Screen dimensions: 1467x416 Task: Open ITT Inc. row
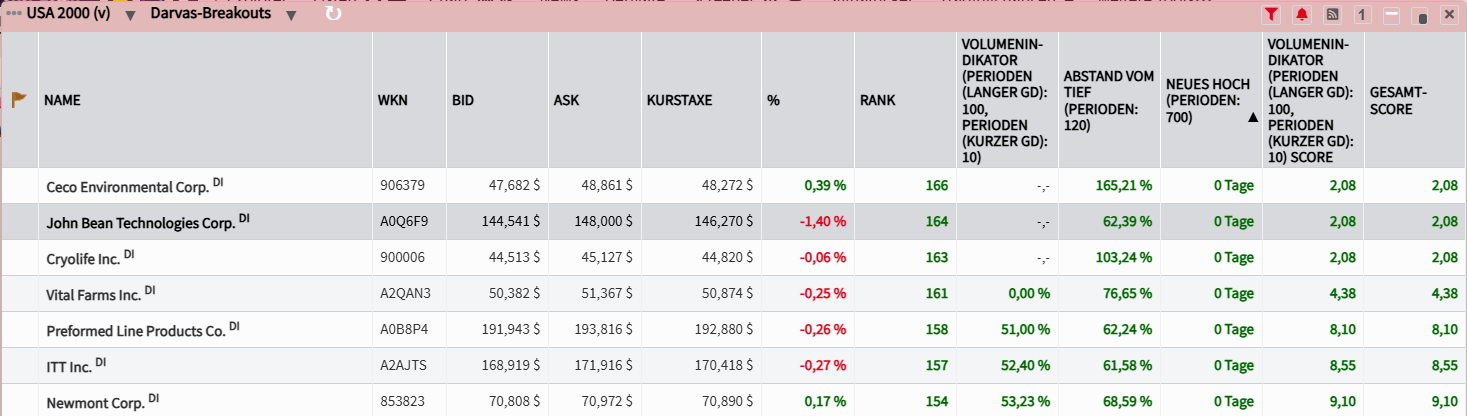(x=733, y=366)
